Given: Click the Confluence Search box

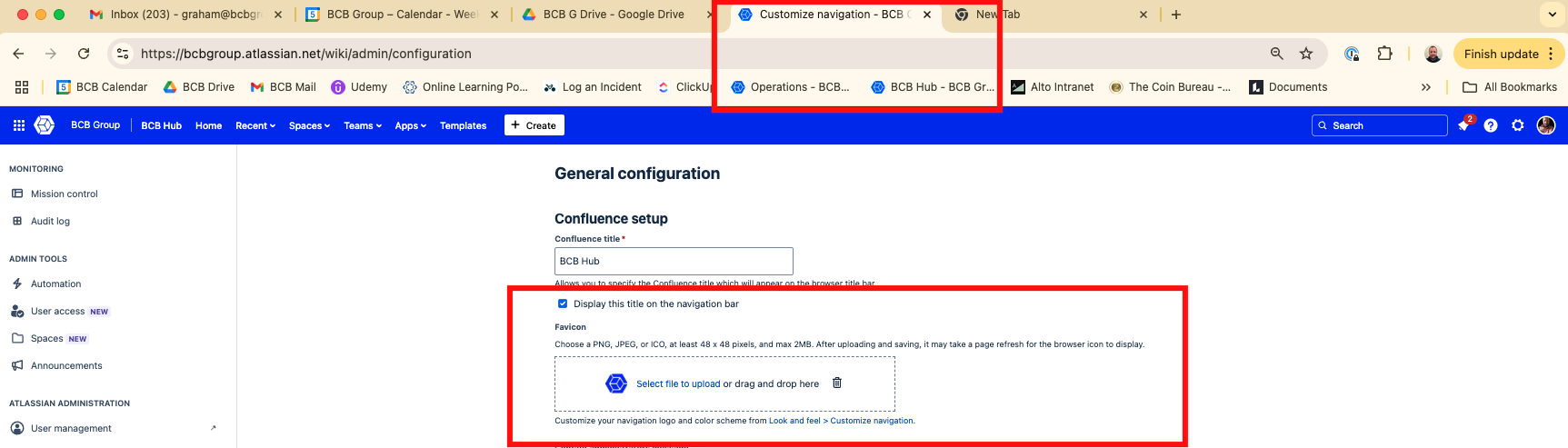Looking at the screenshot, I should tap(1380, 125).
